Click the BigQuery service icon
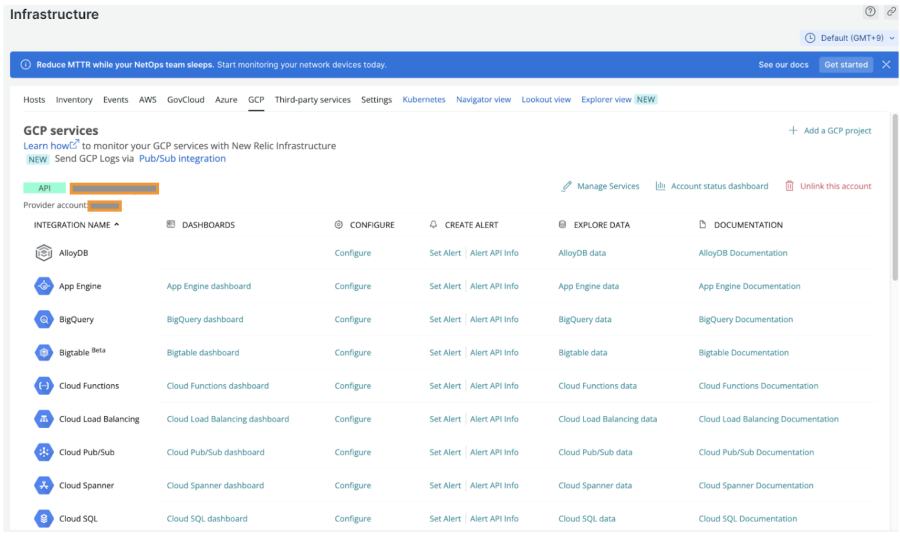The height and width of the screenshot is (538, 900). (44, 319)
